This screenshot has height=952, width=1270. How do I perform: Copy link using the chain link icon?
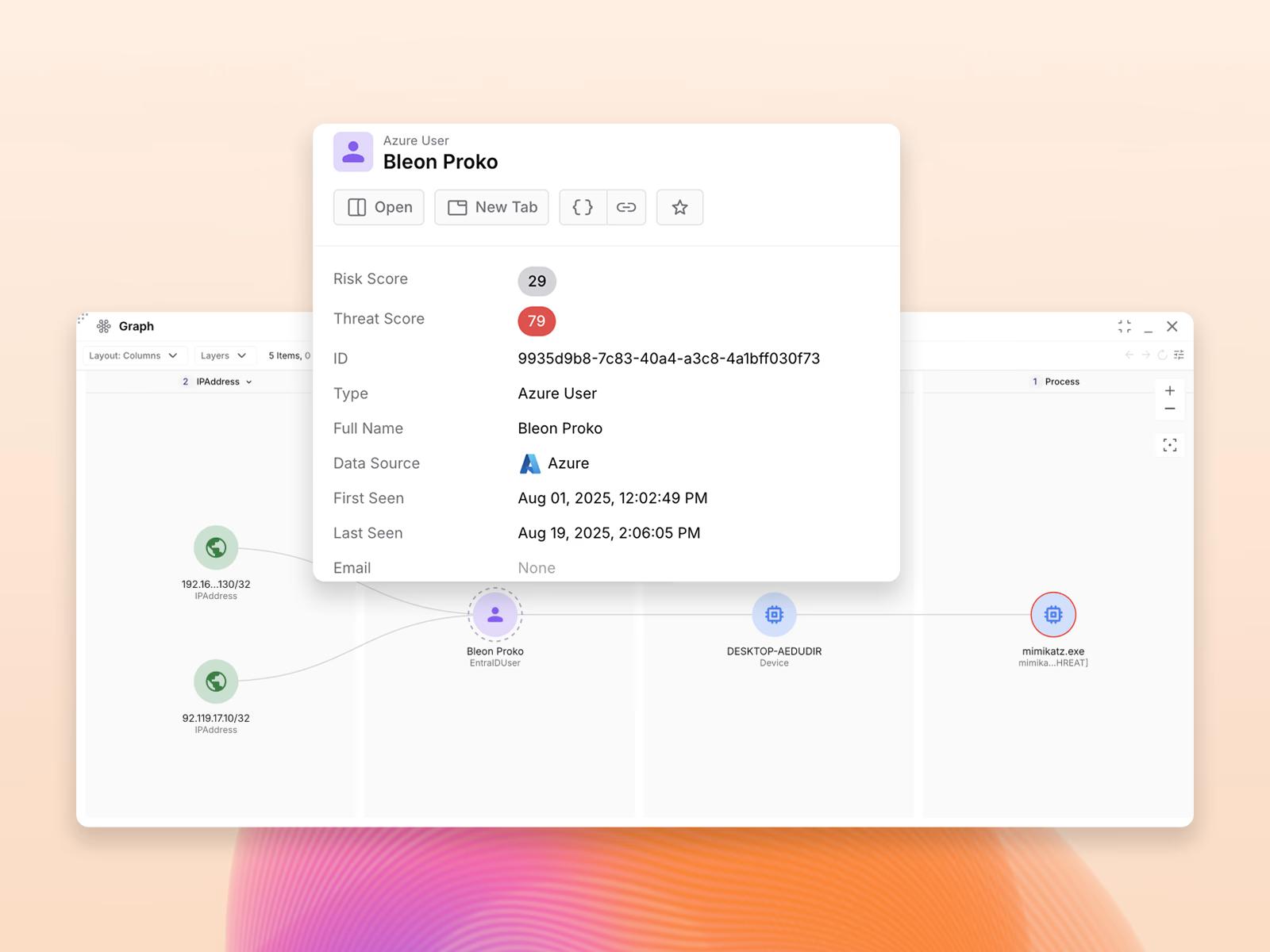626,207
